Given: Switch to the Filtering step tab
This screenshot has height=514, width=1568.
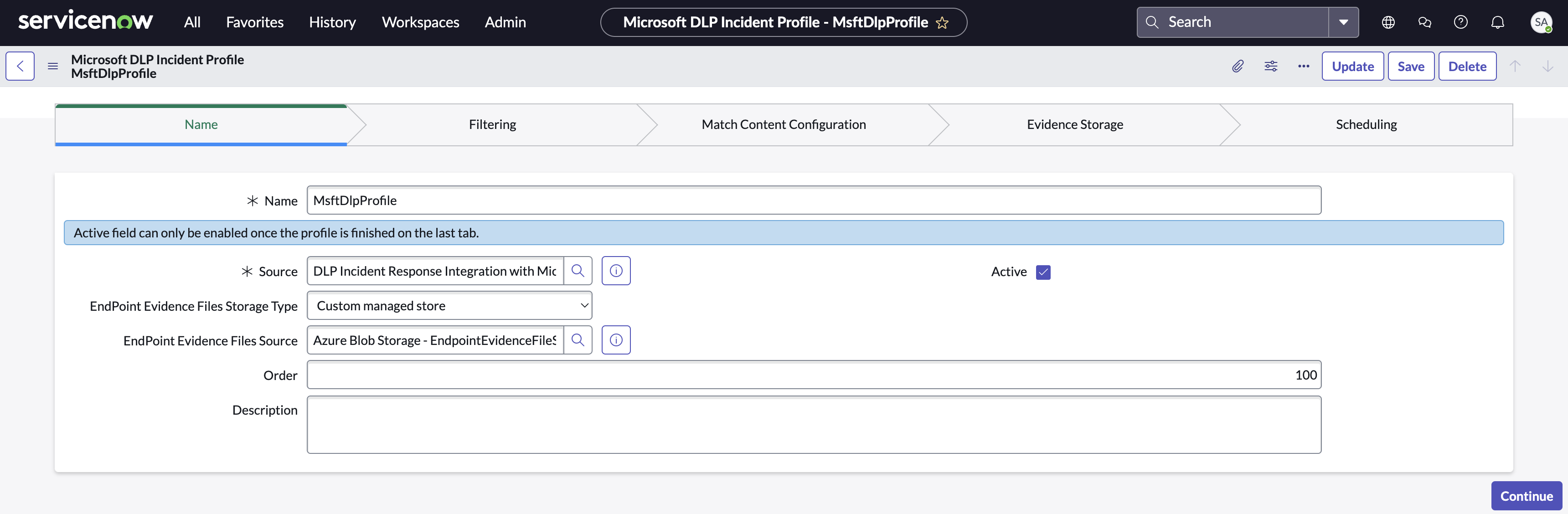Looking at the screenshot, I should tap(492, 125).
